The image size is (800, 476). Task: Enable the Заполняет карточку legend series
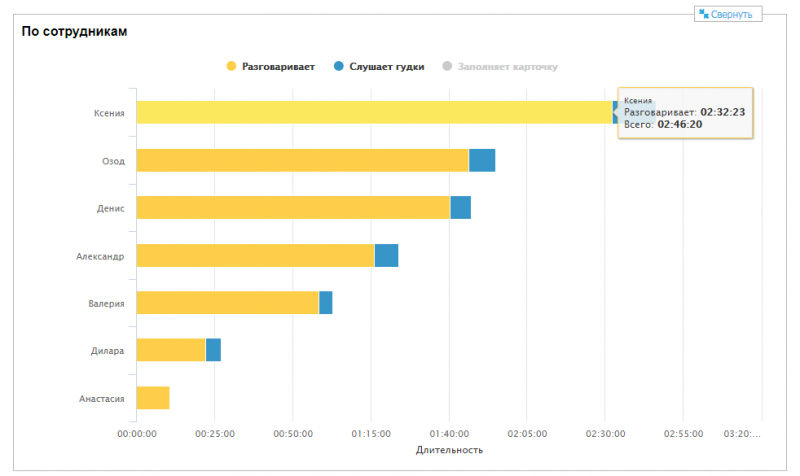pyautogui.click(x=507, y=67)
